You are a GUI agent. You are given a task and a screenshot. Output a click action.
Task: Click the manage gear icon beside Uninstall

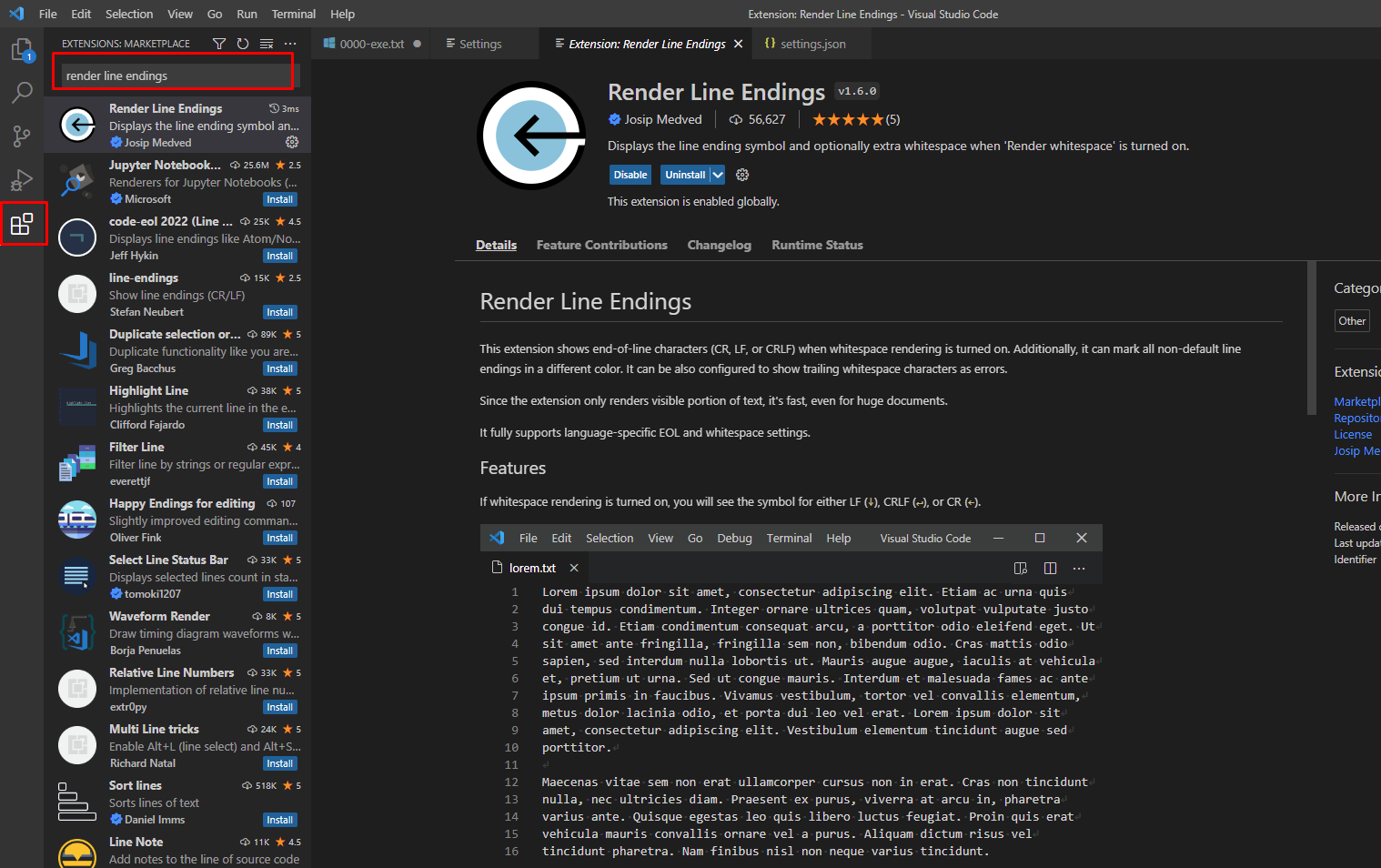[742, 175]
